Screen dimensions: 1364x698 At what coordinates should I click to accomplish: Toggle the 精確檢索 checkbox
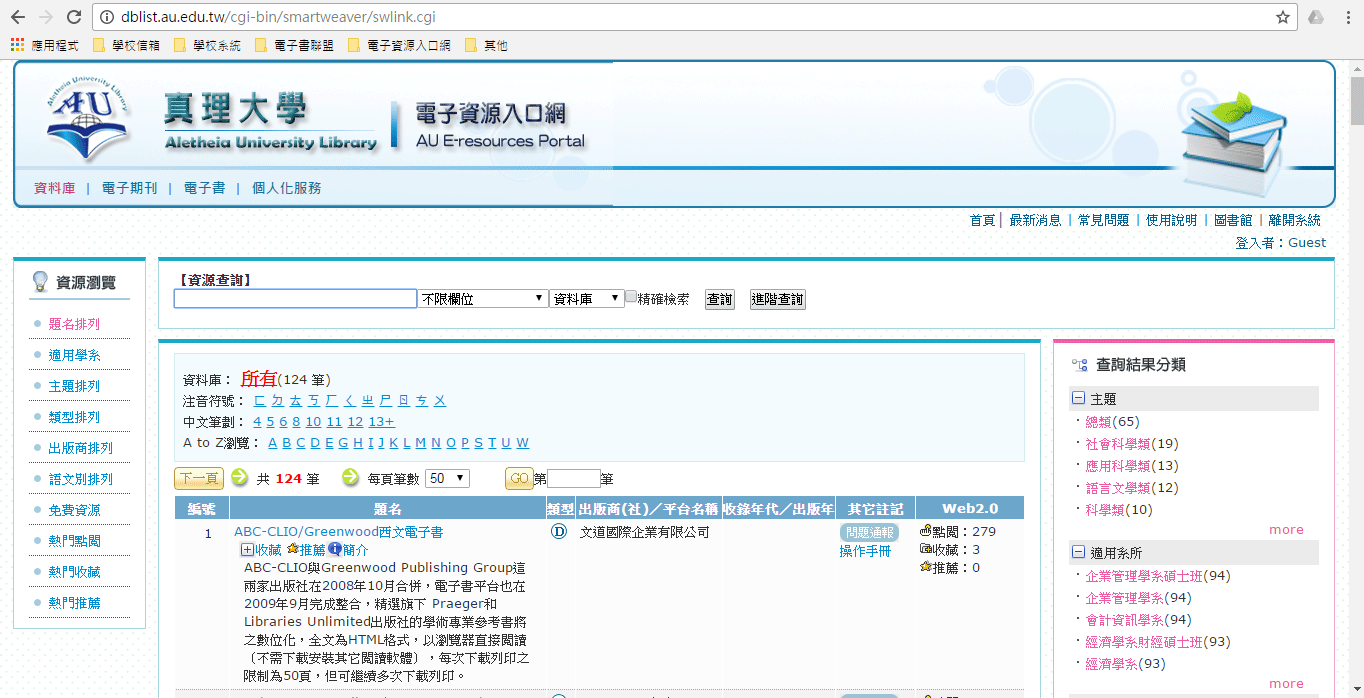click(x=631, y=297)
